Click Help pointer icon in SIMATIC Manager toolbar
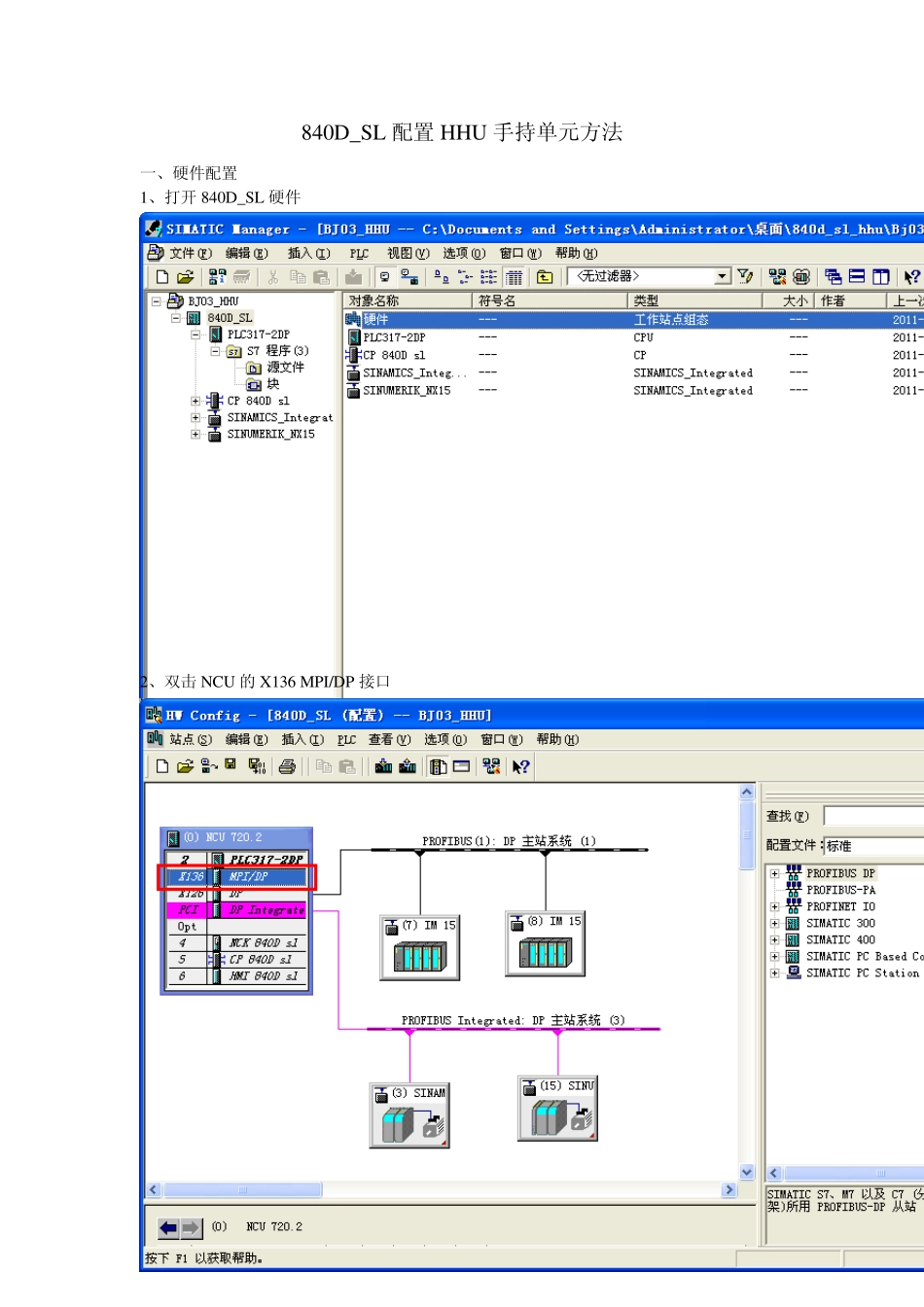 910,277
